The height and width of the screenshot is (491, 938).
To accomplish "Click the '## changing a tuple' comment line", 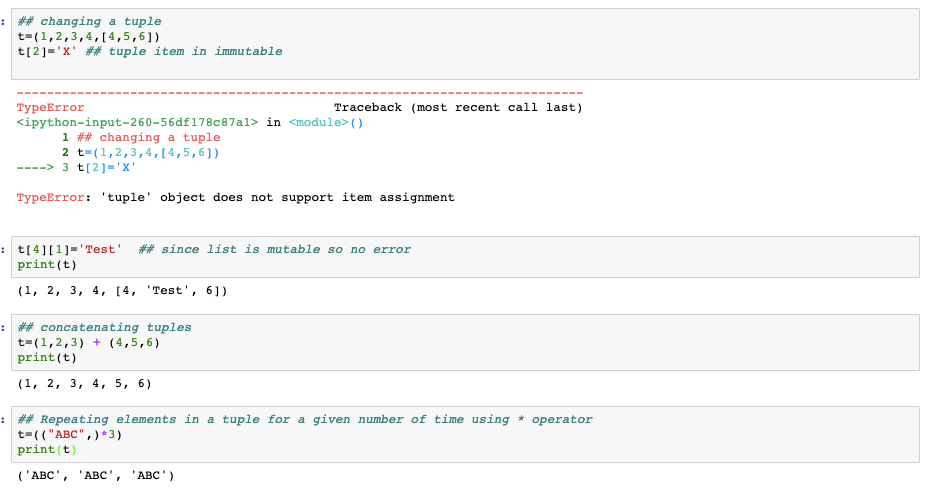I will [89, 22].
